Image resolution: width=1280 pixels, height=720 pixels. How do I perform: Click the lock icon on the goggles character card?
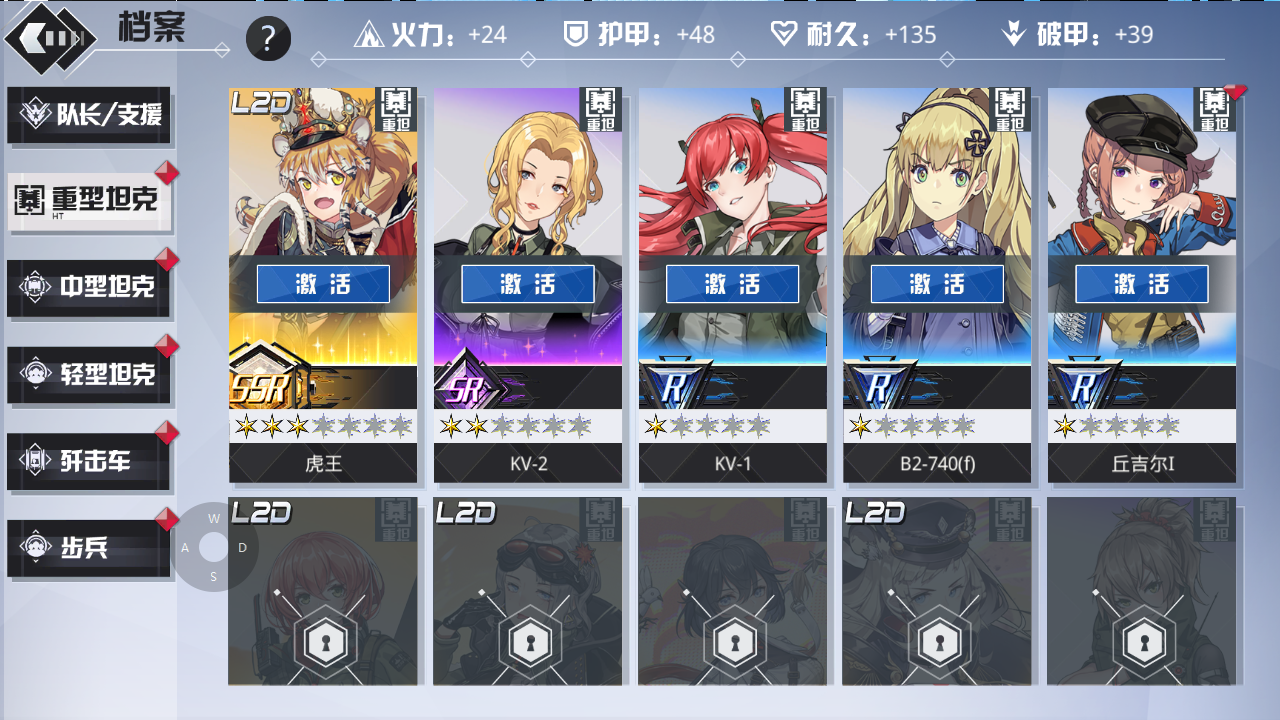pyautogui.click(x=527, y=643)
